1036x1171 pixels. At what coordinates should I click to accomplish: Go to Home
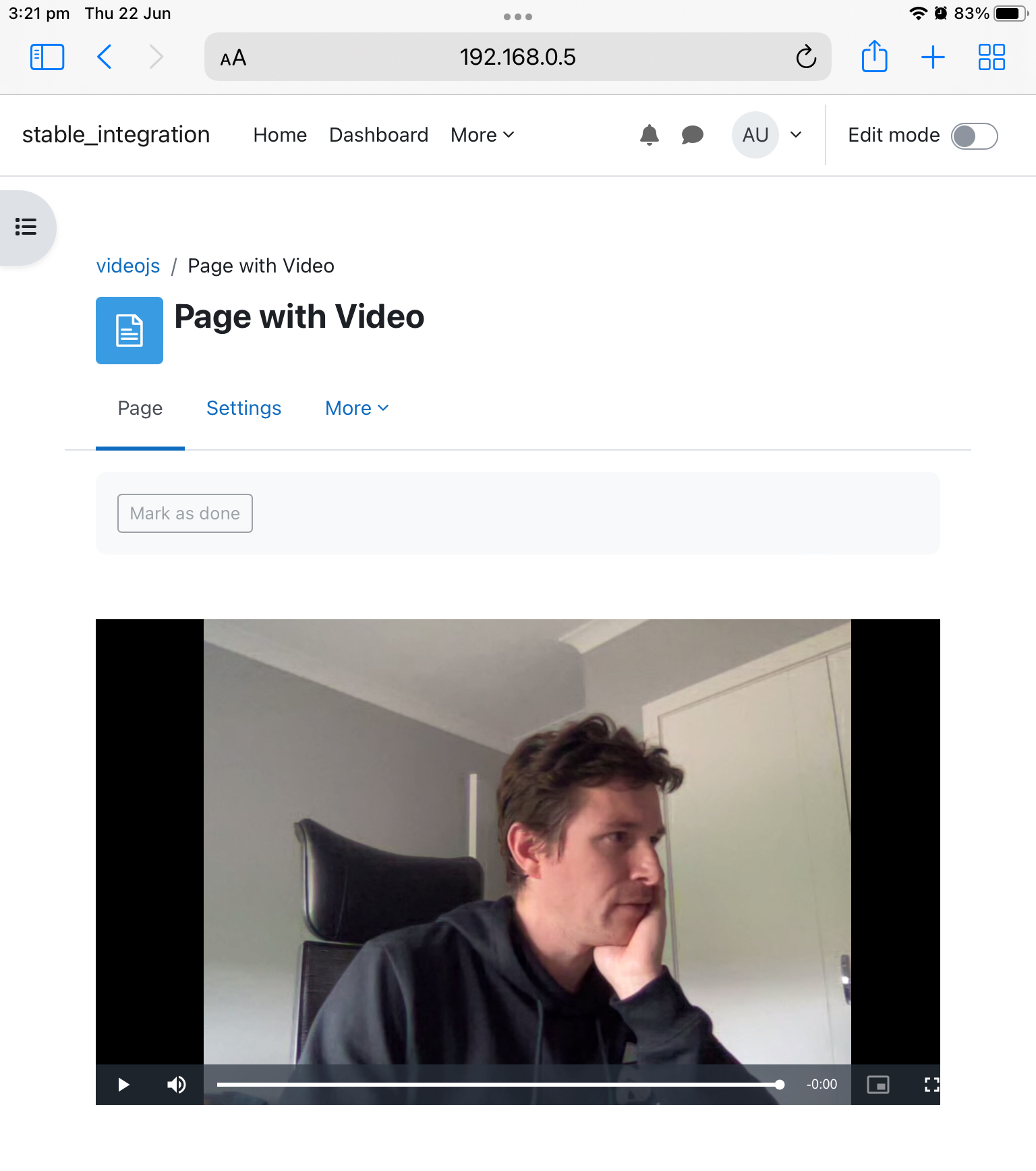[280, 135]
